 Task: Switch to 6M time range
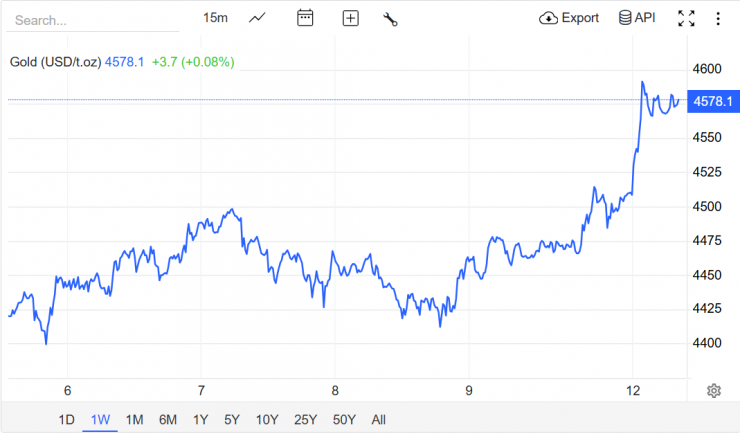point(167,419)
